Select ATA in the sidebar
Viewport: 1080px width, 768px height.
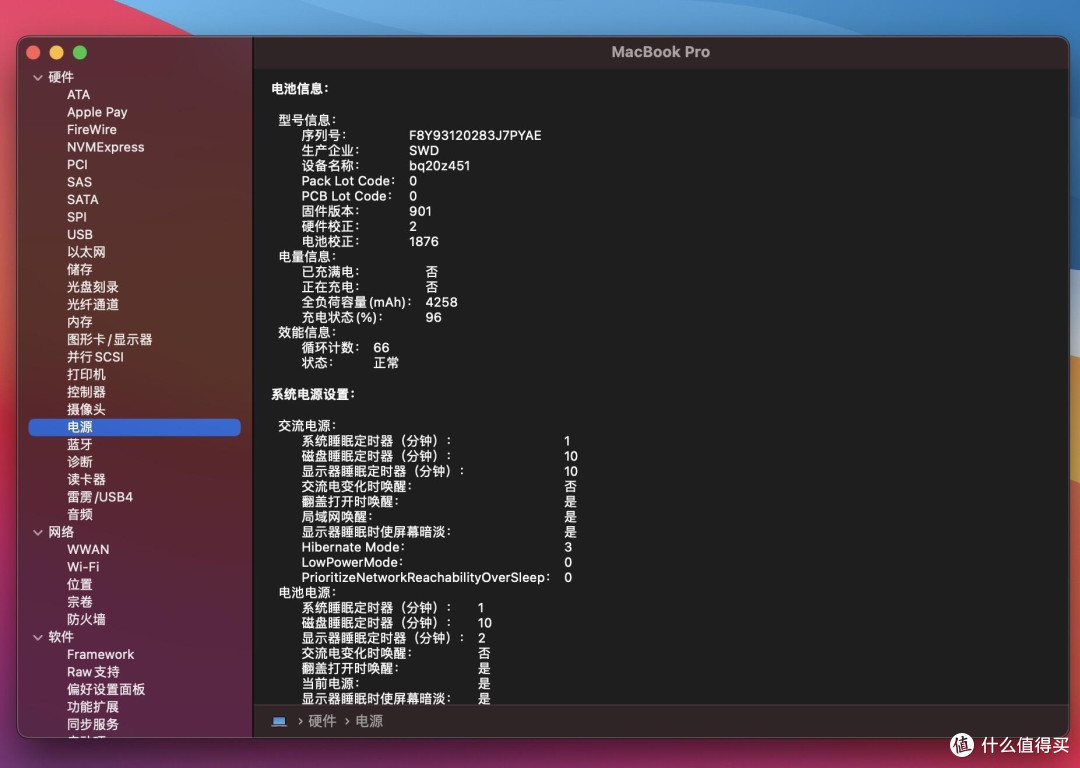[79, 94]
